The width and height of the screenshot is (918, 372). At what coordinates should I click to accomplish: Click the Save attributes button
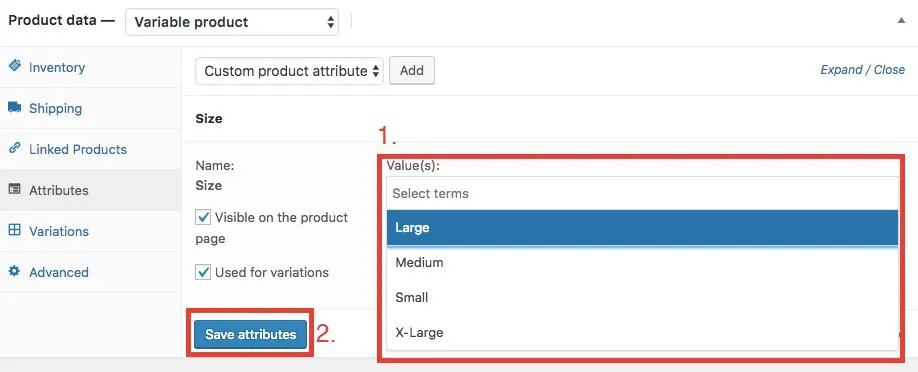tap(251, 335)
